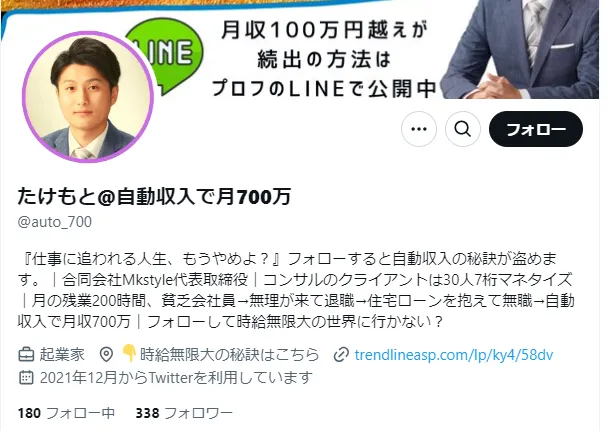Click the calendar icon by join date

point(26,377)
